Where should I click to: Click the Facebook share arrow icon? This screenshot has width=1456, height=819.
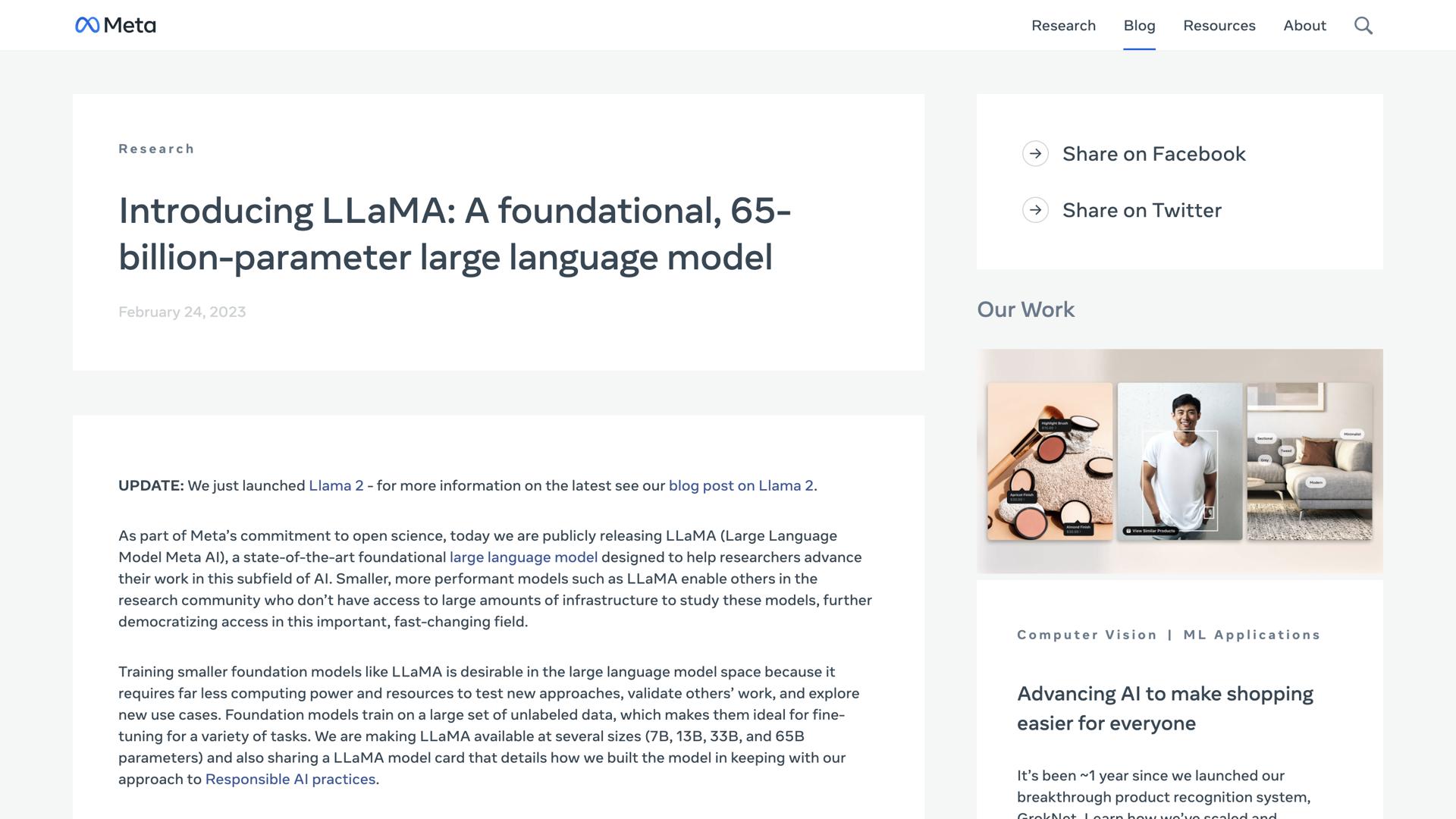tap(1035, 154)
